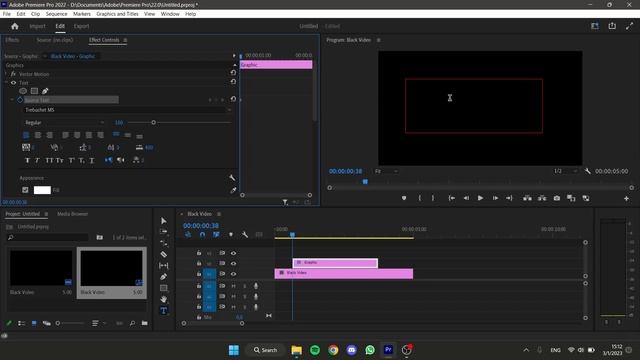Switch to the Media Browser tab
The height and width of the screenshot is (360, 640).
(x=72, y=214)
